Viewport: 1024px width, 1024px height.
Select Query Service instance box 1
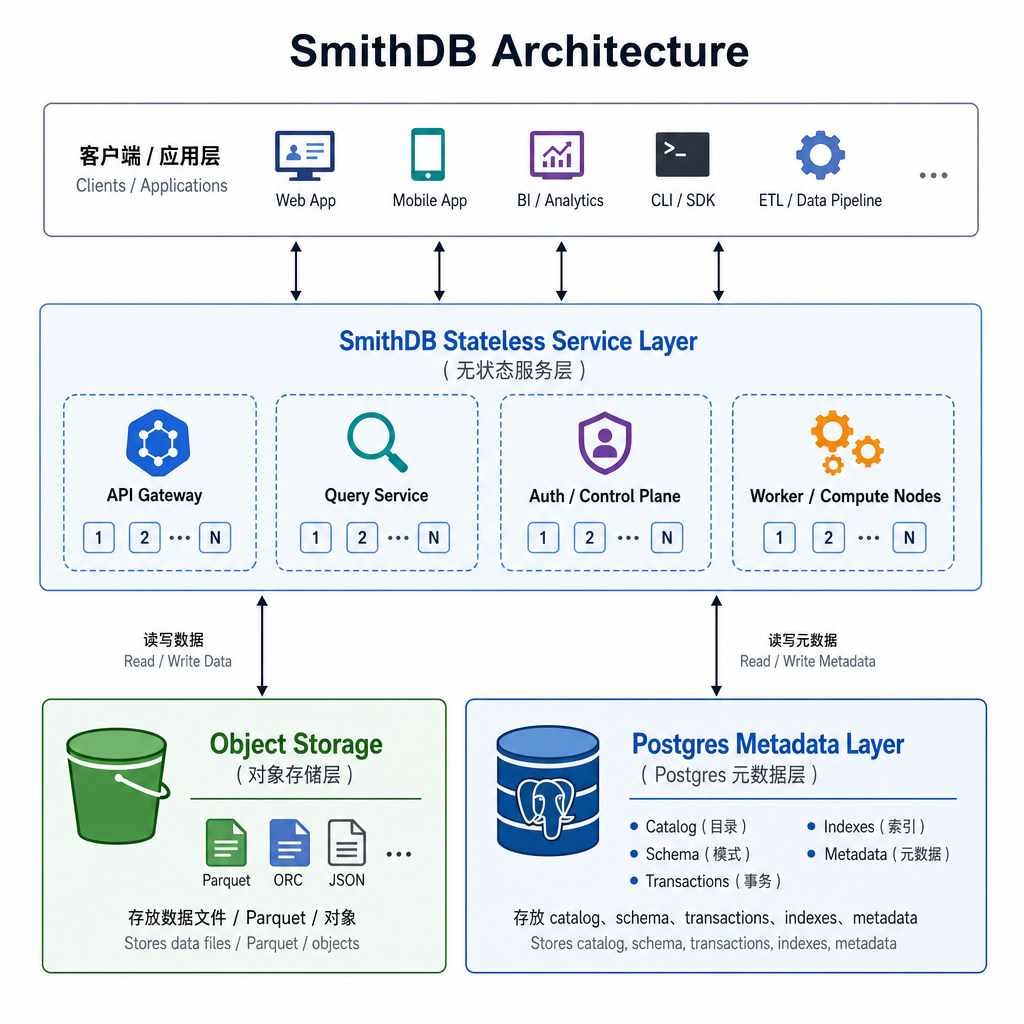(315, 538)
